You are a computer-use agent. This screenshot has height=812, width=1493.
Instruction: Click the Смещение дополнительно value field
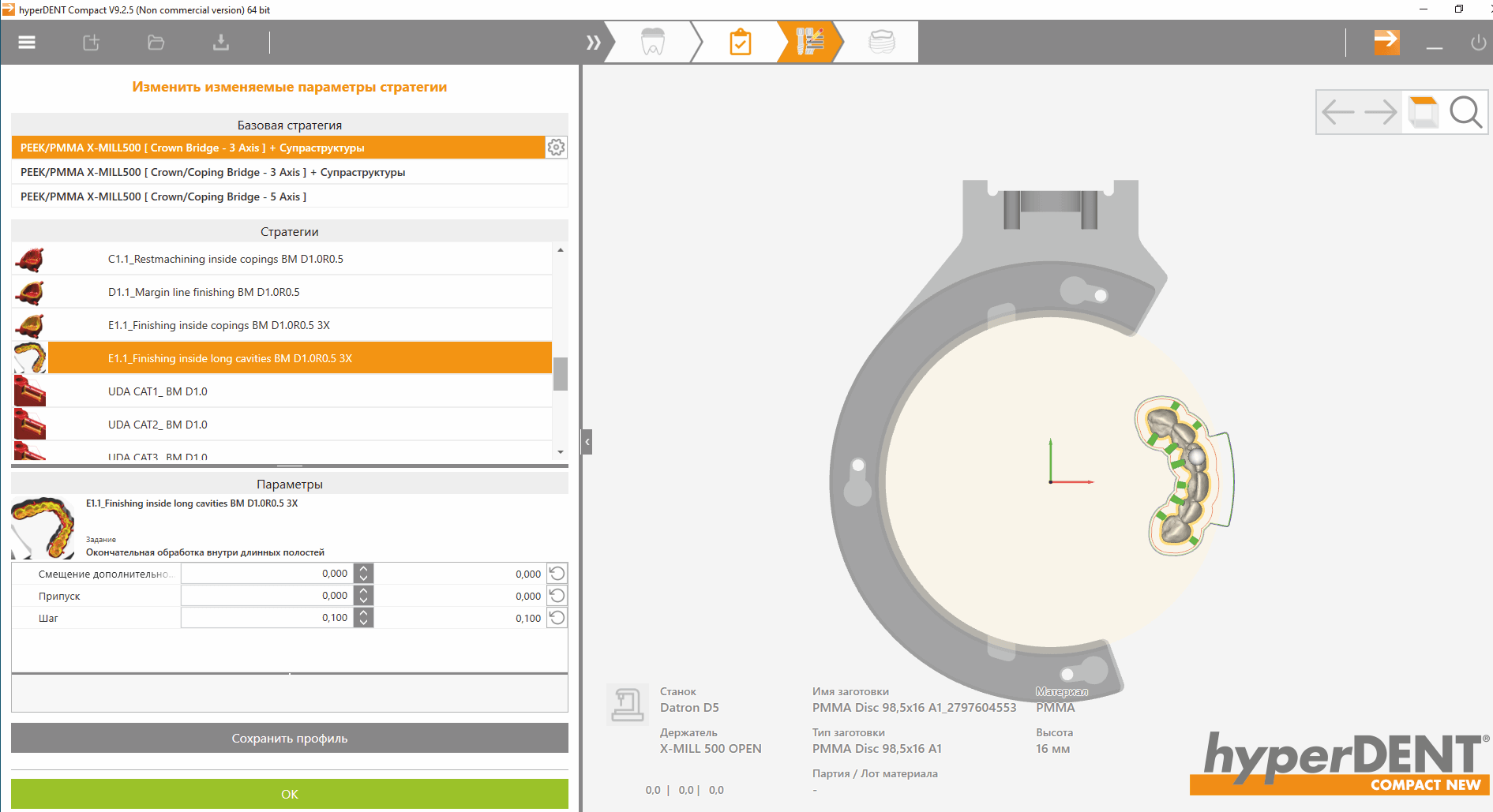pos(268,574)
